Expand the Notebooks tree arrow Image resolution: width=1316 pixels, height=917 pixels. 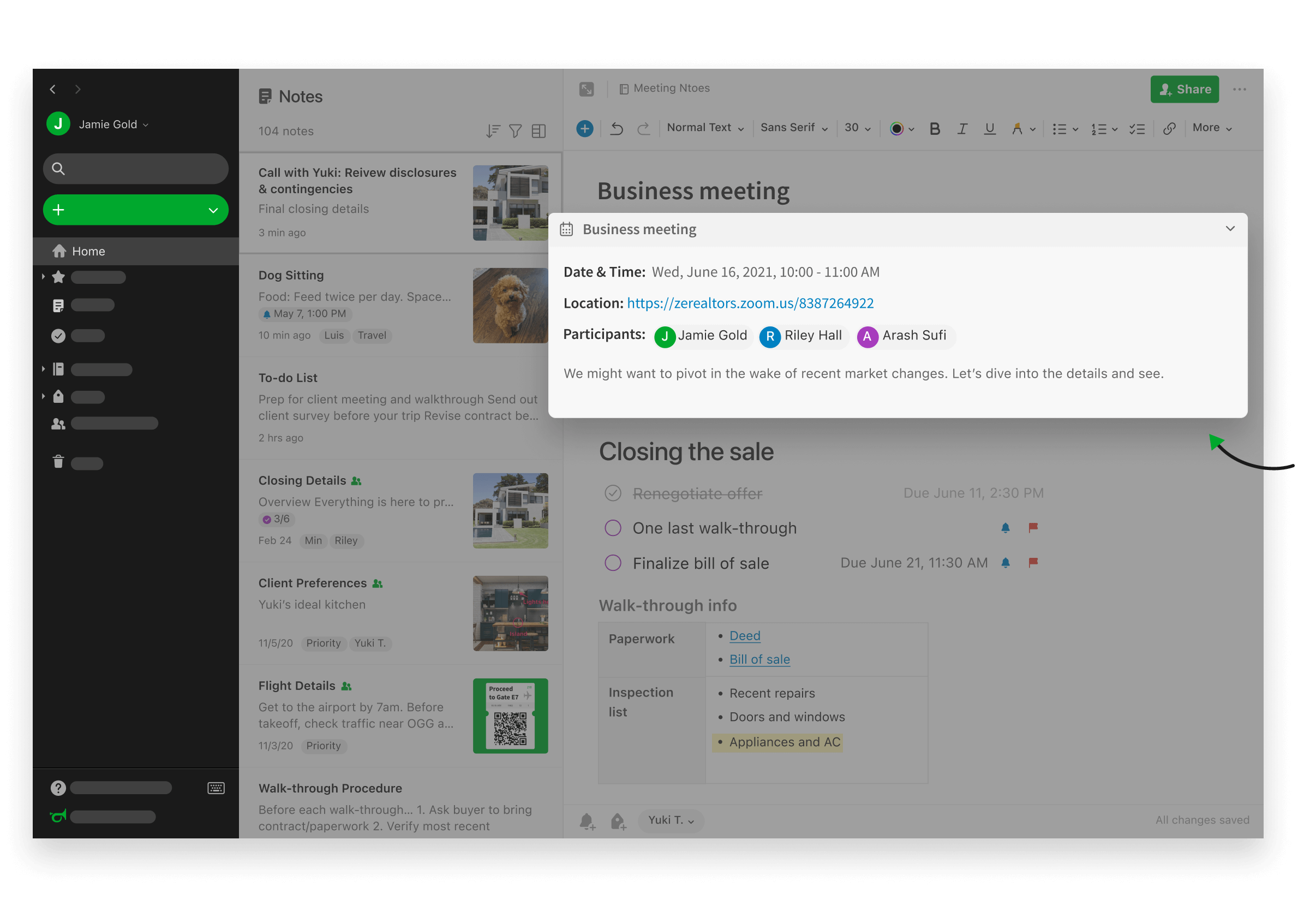tap(43, 369)
